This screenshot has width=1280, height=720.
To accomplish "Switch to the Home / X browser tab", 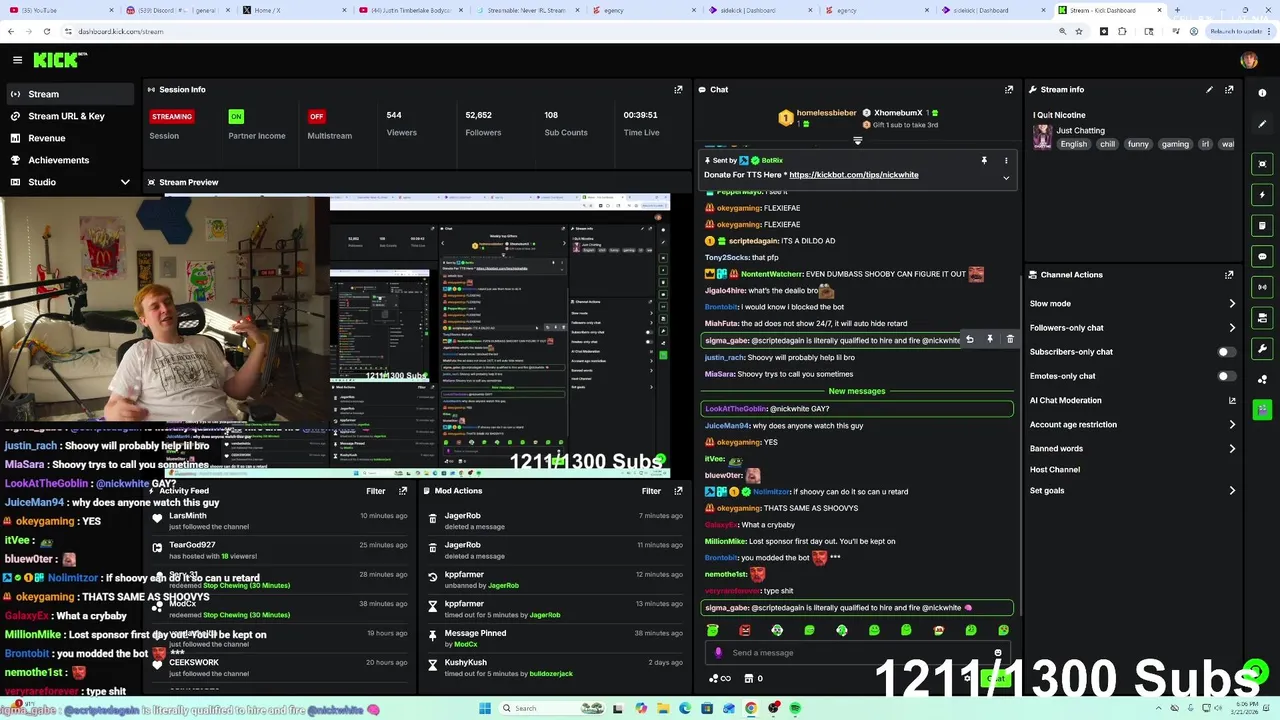I will [x=297, y=10].
